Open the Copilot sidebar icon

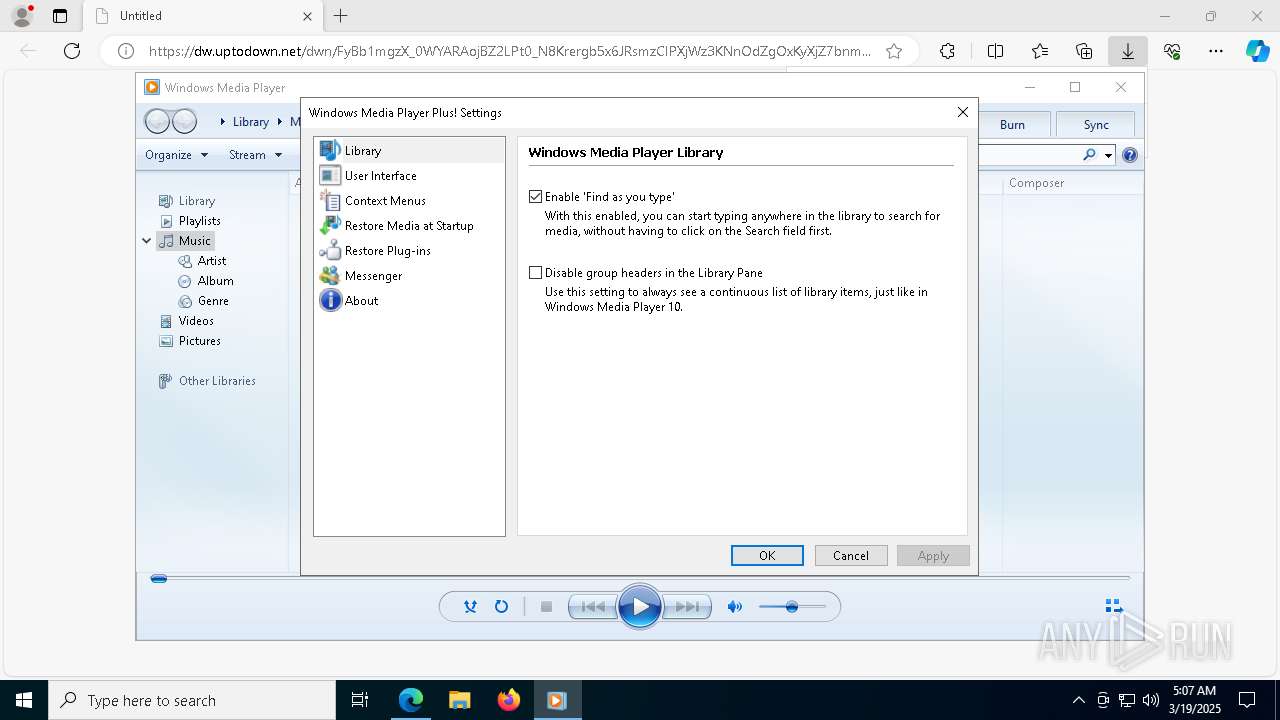click(x=1257, y=51)
